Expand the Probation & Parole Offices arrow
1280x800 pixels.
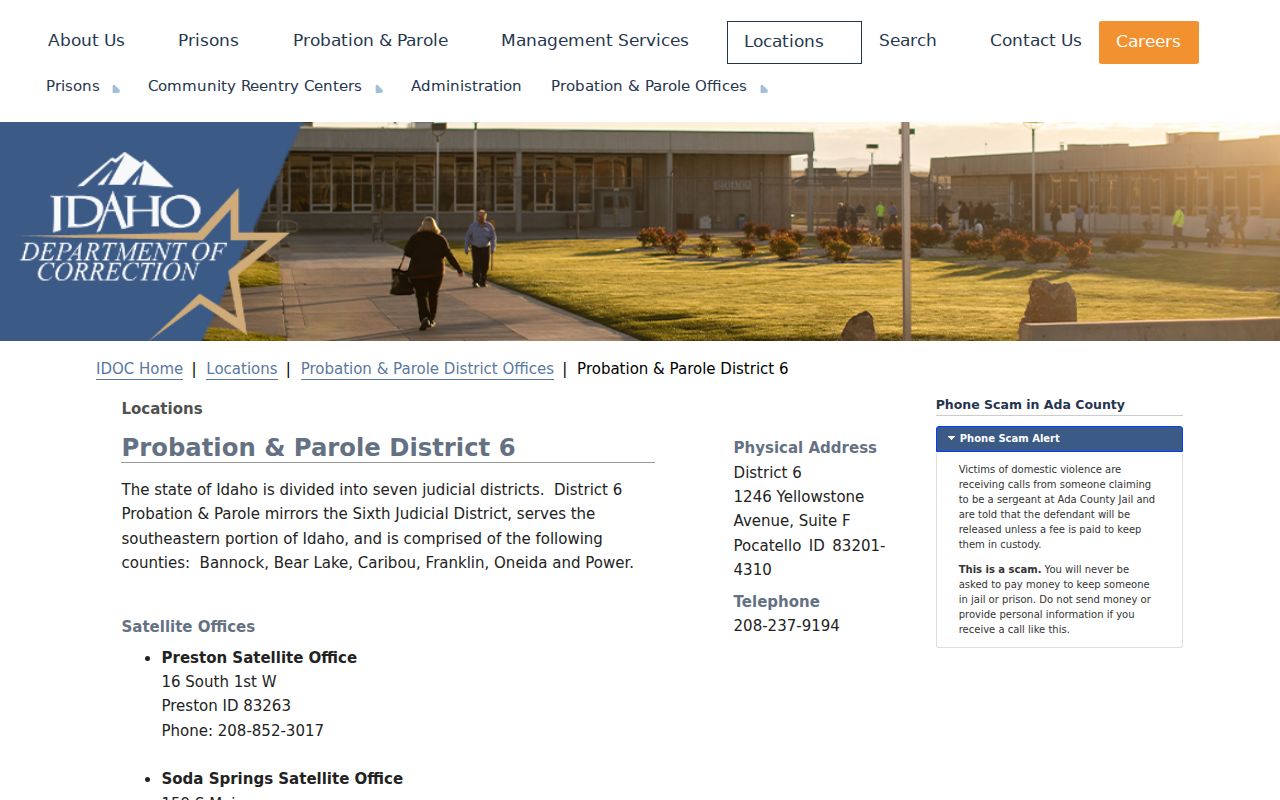[x=764, y=89]
